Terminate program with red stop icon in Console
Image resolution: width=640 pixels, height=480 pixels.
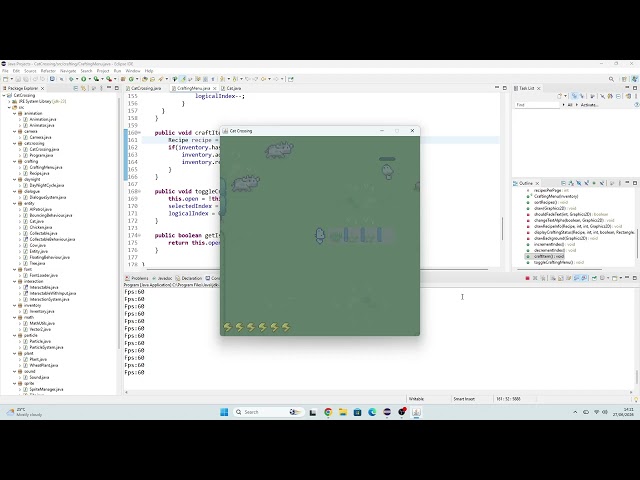coord(527,278)
